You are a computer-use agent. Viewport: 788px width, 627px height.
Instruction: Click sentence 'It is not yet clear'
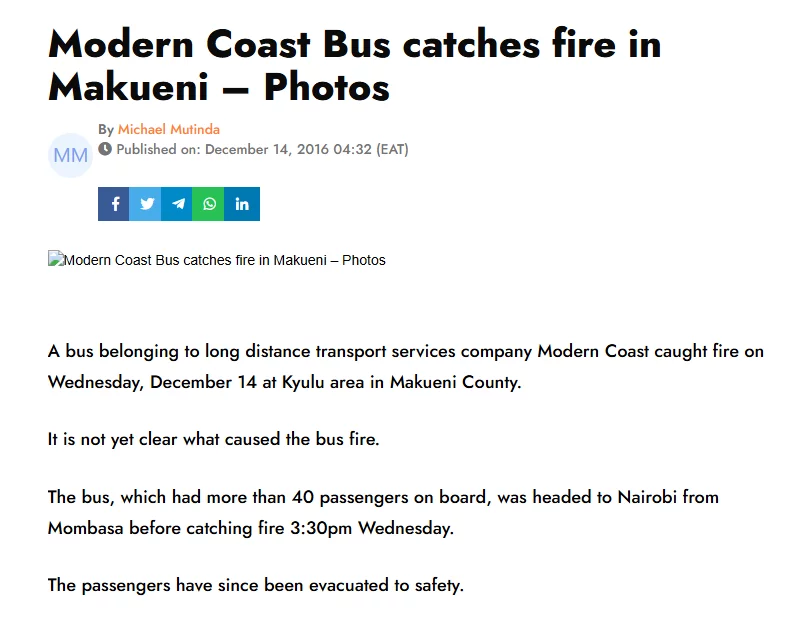tap(214, 439)
